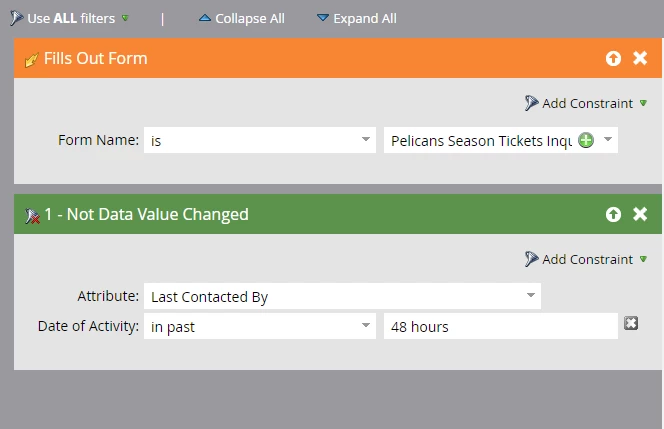Screen dimensions: 664x429
Task: Open Attribute Last Contacted By dropdown
Action: click(x=530, y=296)
